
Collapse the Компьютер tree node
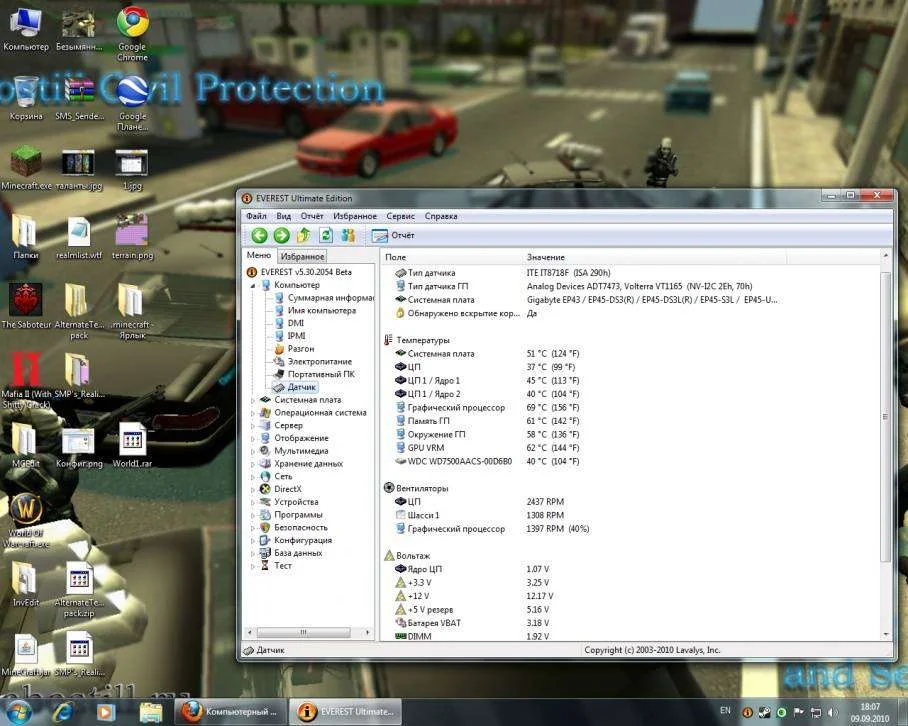click(253, 285)
